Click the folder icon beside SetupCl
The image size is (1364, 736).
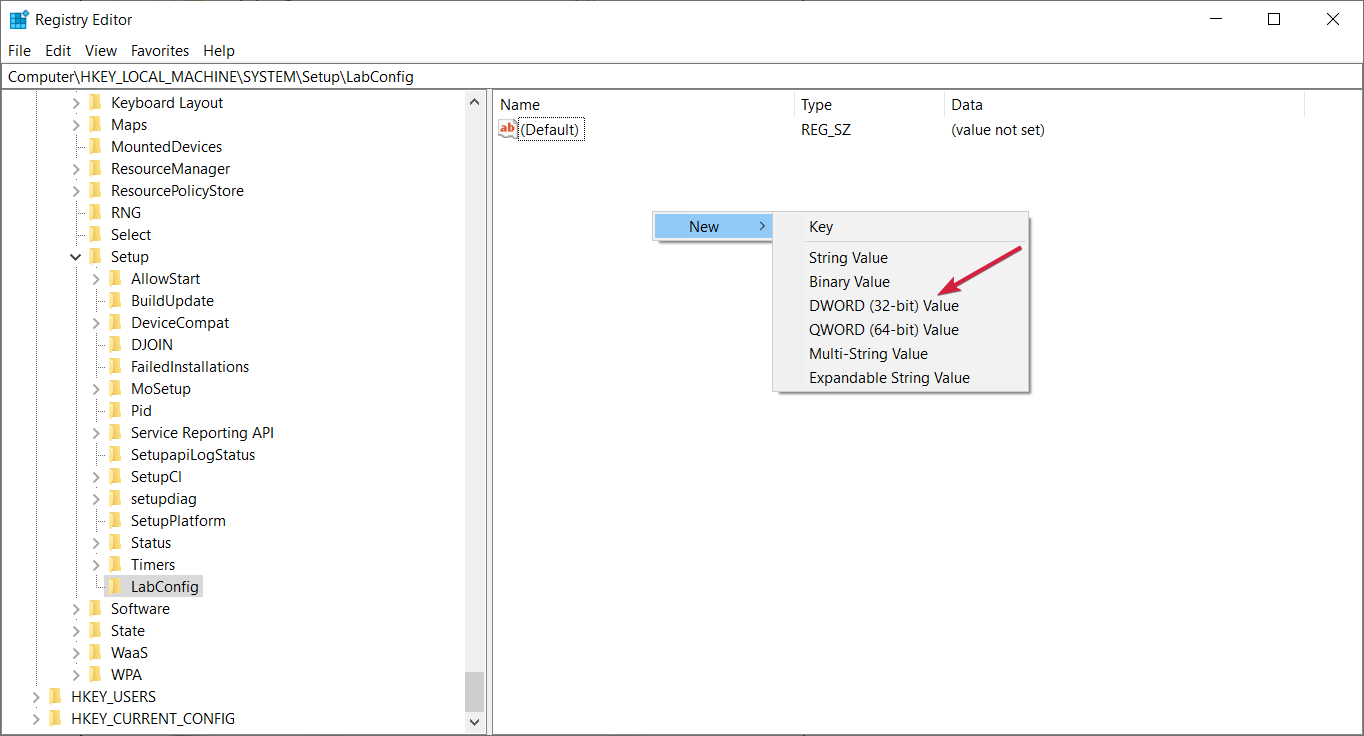coord(115,476)
